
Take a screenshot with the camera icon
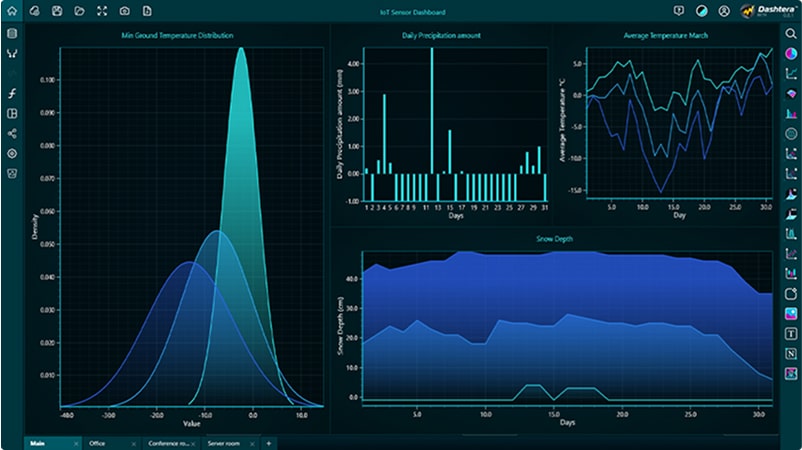125,11
